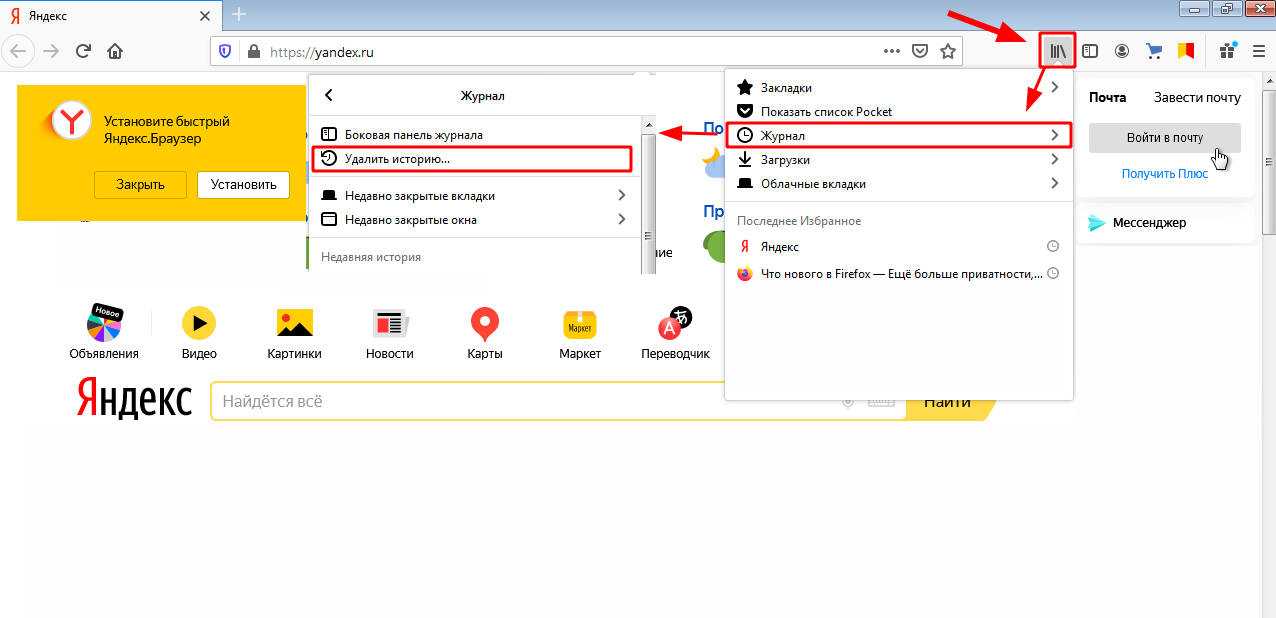Click the sidebar toggle icon in toolbar
1276x618 pixels.
click(1090, 51)
